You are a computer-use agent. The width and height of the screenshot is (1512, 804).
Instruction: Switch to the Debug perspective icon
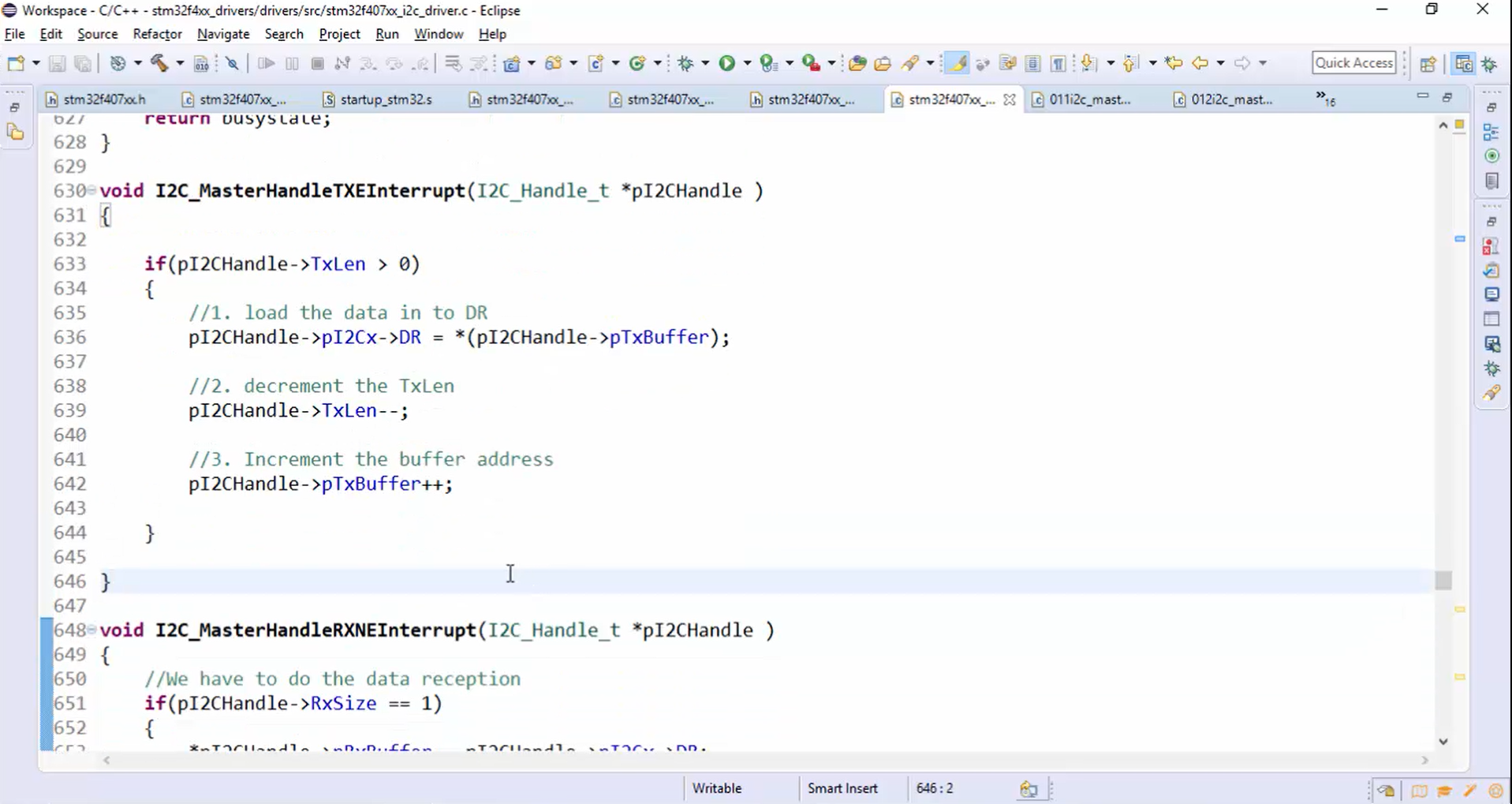click(x=1490, y=64)
